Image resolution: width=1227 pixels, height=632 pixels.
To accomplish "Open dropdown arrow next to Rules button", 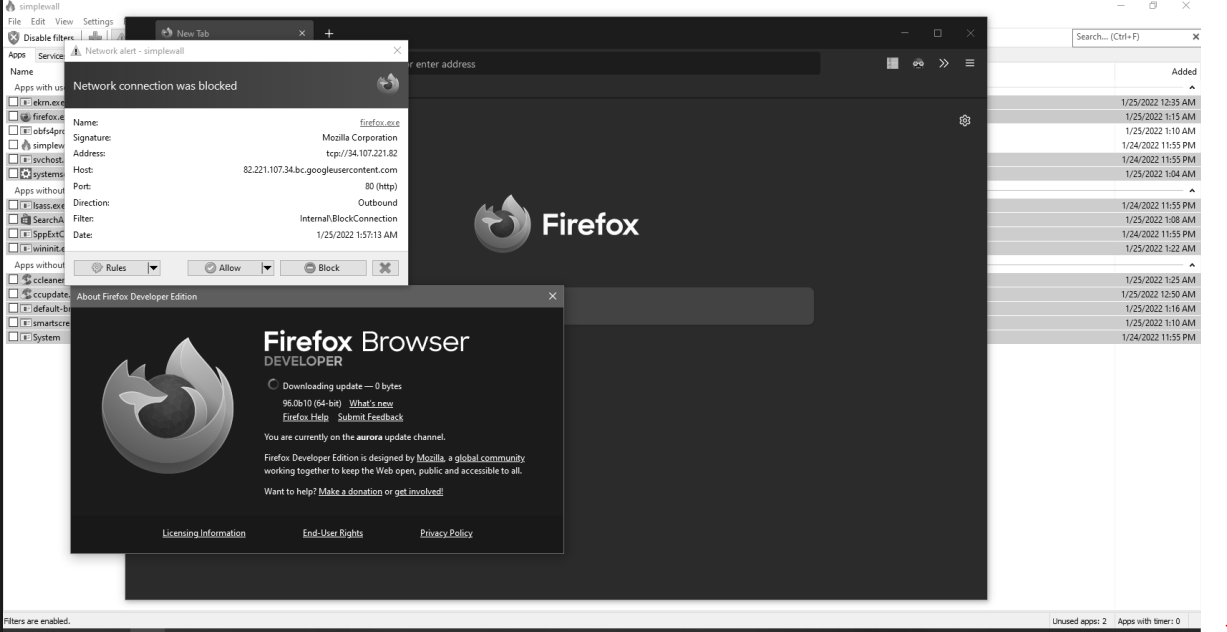I will 154,268.
